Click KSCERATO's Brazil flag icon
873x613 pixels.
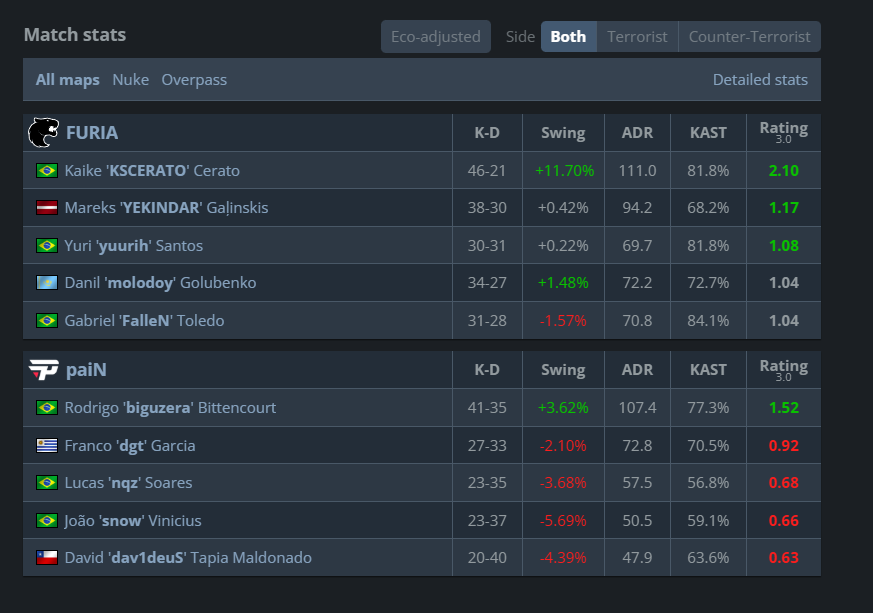pyautogui.click(x=47, y=170)
